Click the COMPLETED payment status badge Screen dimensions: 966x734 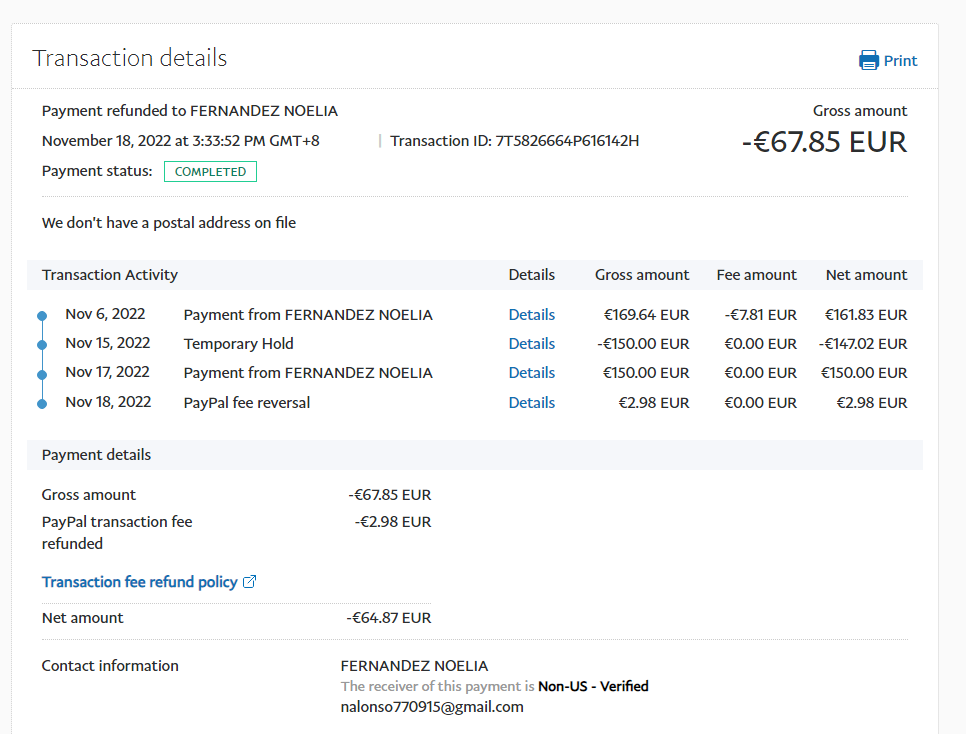coord(210,172)
